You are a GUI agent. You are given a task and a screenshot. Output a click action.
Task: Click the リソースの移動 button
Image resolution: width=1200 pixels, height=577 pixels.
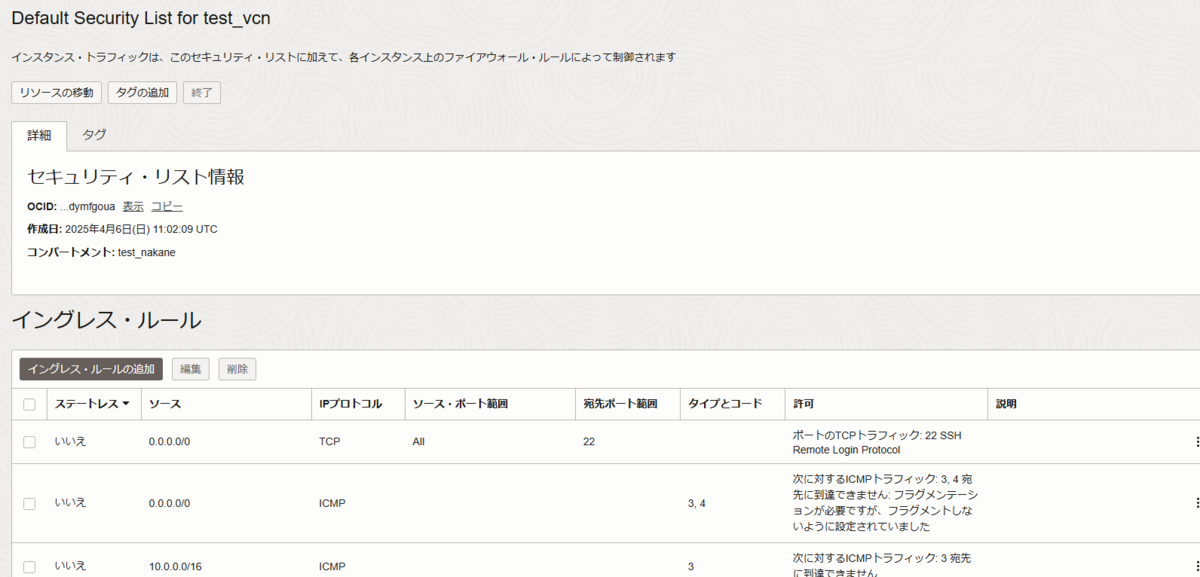[x=56, y=92]
